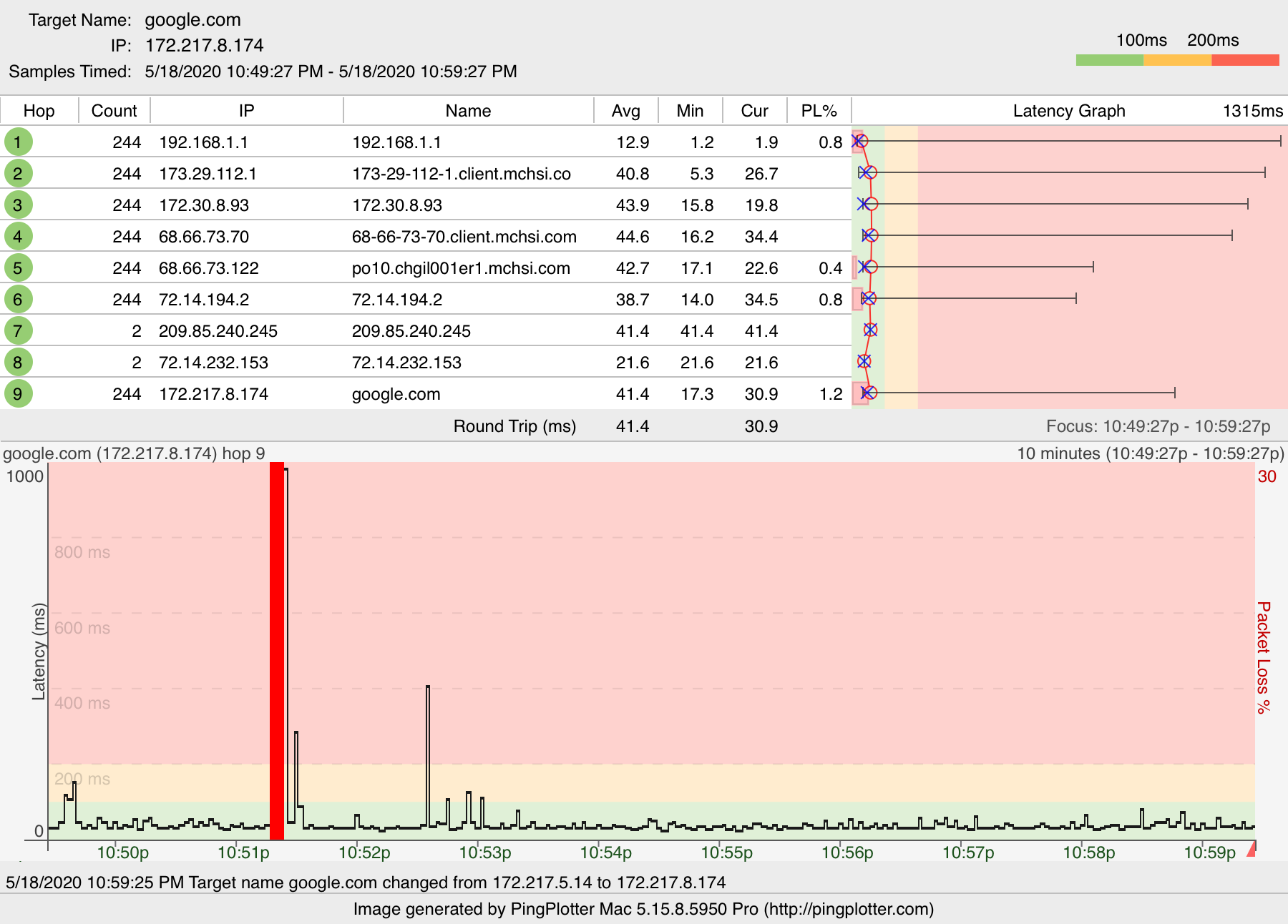Image resolution: width=1288 pixels, height=924 pixels.
Task: Click the red 200ms legend color swatch
Action: click(x=1245, y=60)
